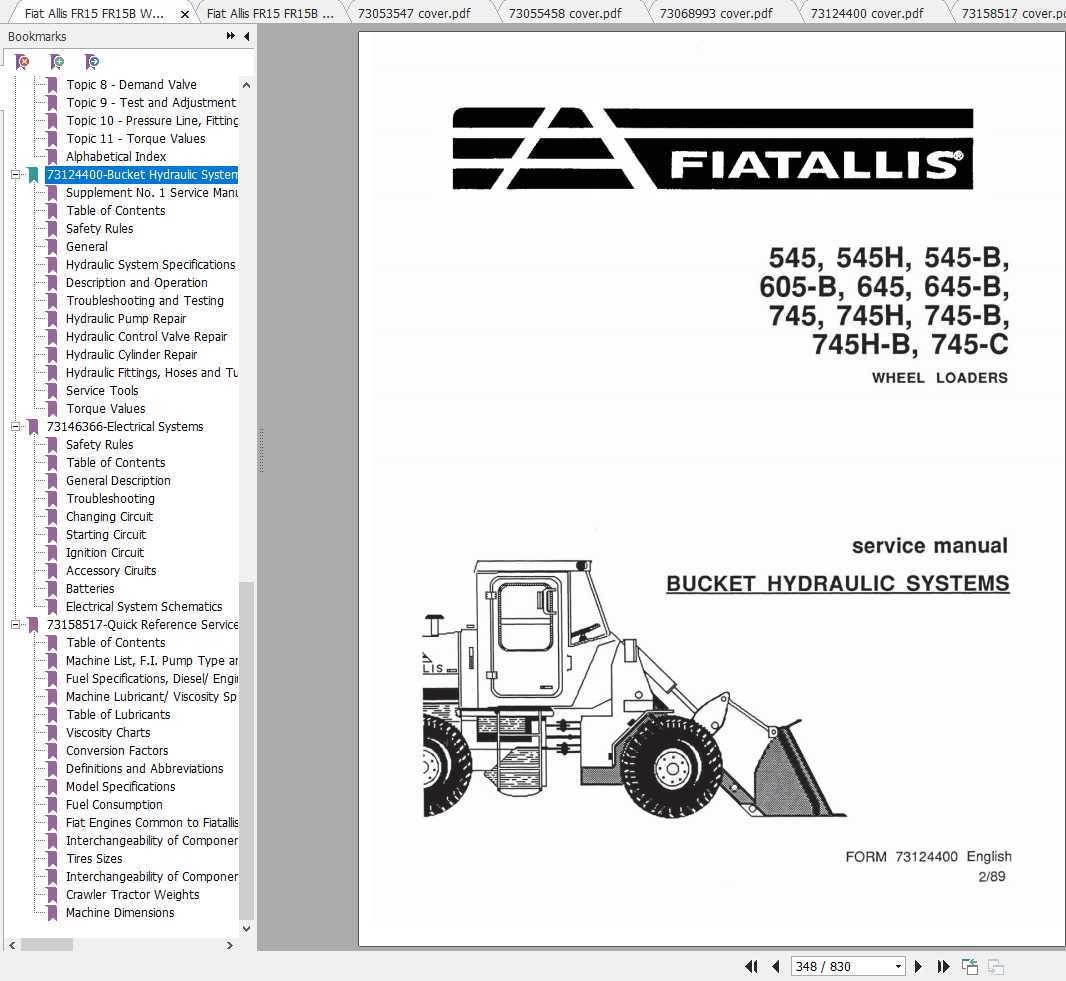Go to the next page
Viewport: 1066px width, 981px height.
(x=918, y=966)
